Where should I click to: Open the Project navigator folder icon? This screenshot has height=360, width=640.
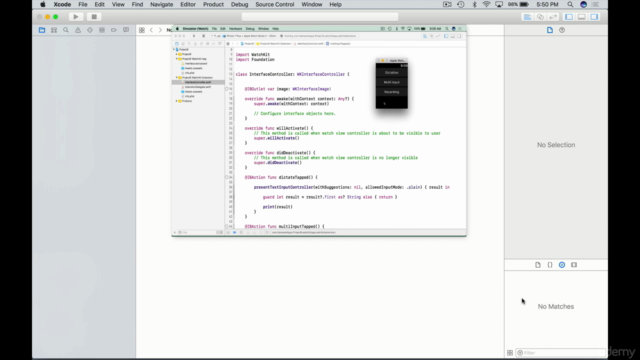[42, 30]
